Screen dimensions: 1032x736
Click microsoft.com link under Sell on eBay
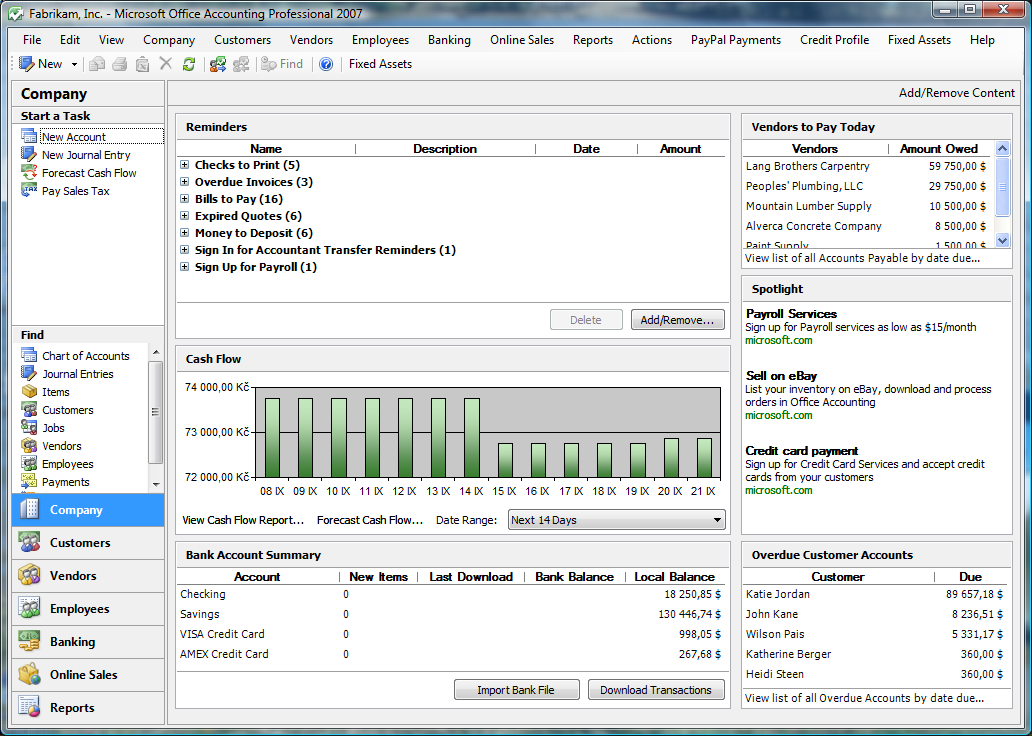(x=779, y=415)
